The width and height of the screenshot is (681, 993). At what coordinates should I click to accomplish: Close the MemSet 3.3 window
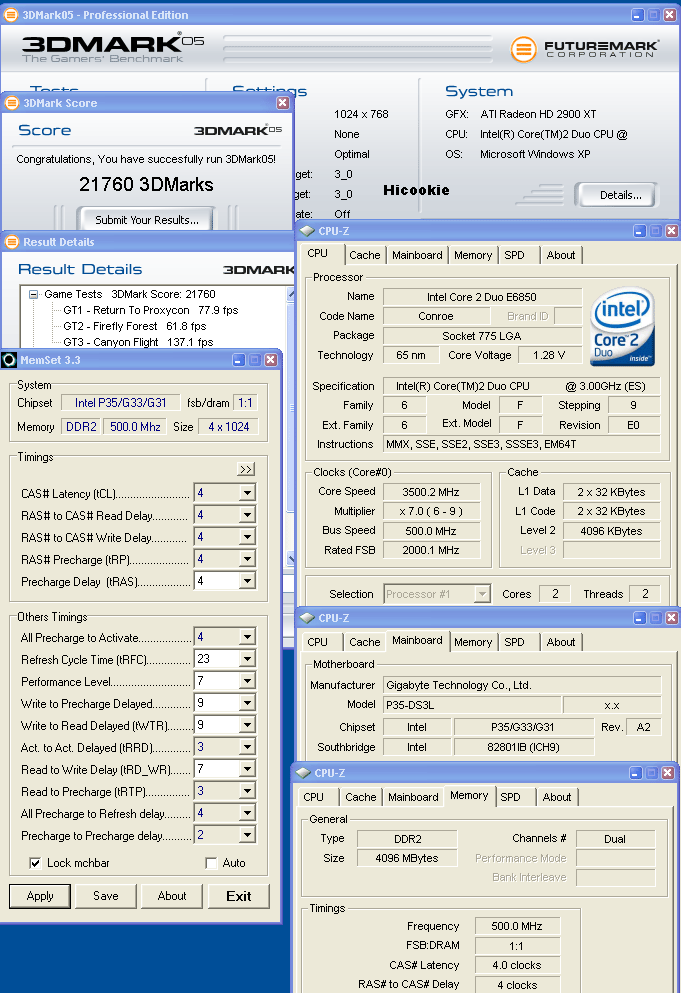click(x=270, y=360)
